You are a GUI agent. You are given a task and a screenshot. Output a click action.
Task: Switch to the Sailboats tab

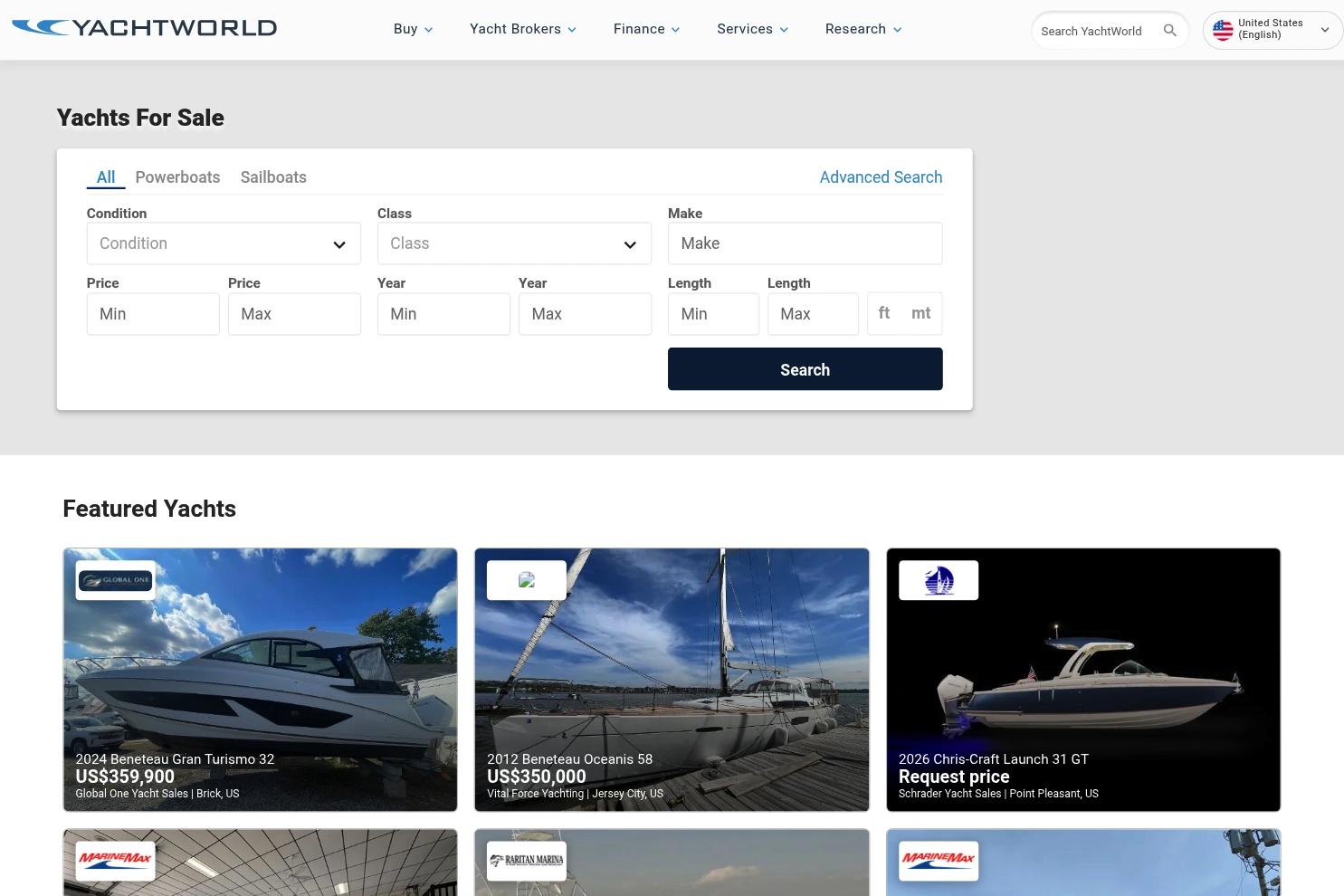[273, 177]
